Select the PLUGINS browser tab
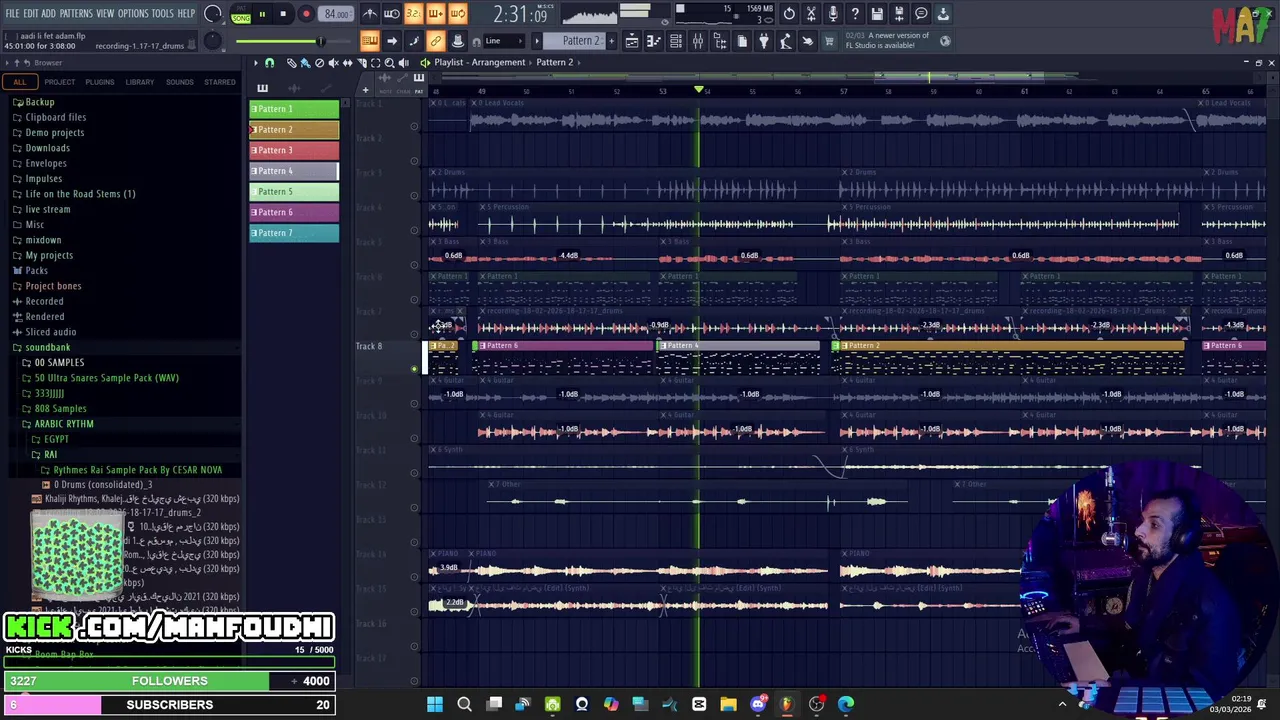1280x720 pixels. [99, 82]
